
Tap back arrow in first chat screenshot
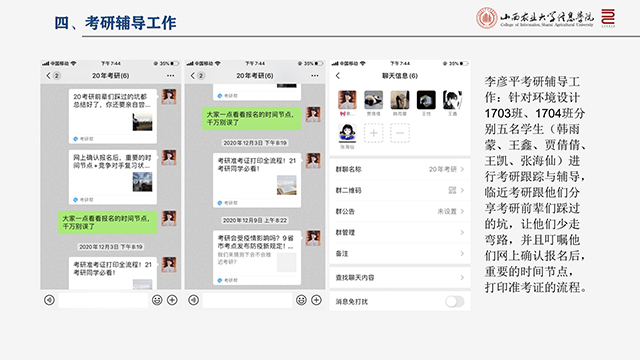point(49,76)
